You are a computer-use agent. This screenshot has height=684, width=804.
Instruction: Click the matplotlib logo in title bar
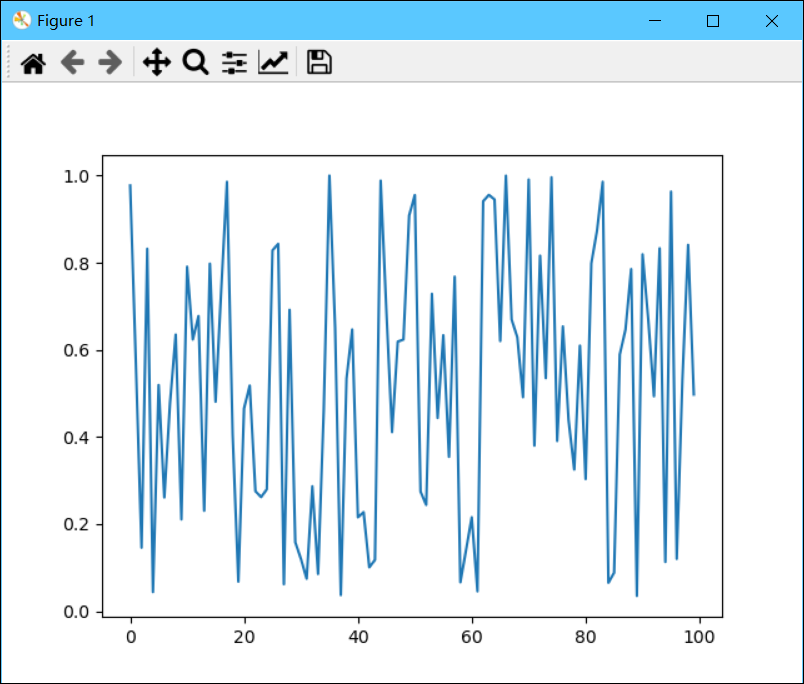[22, 21]
